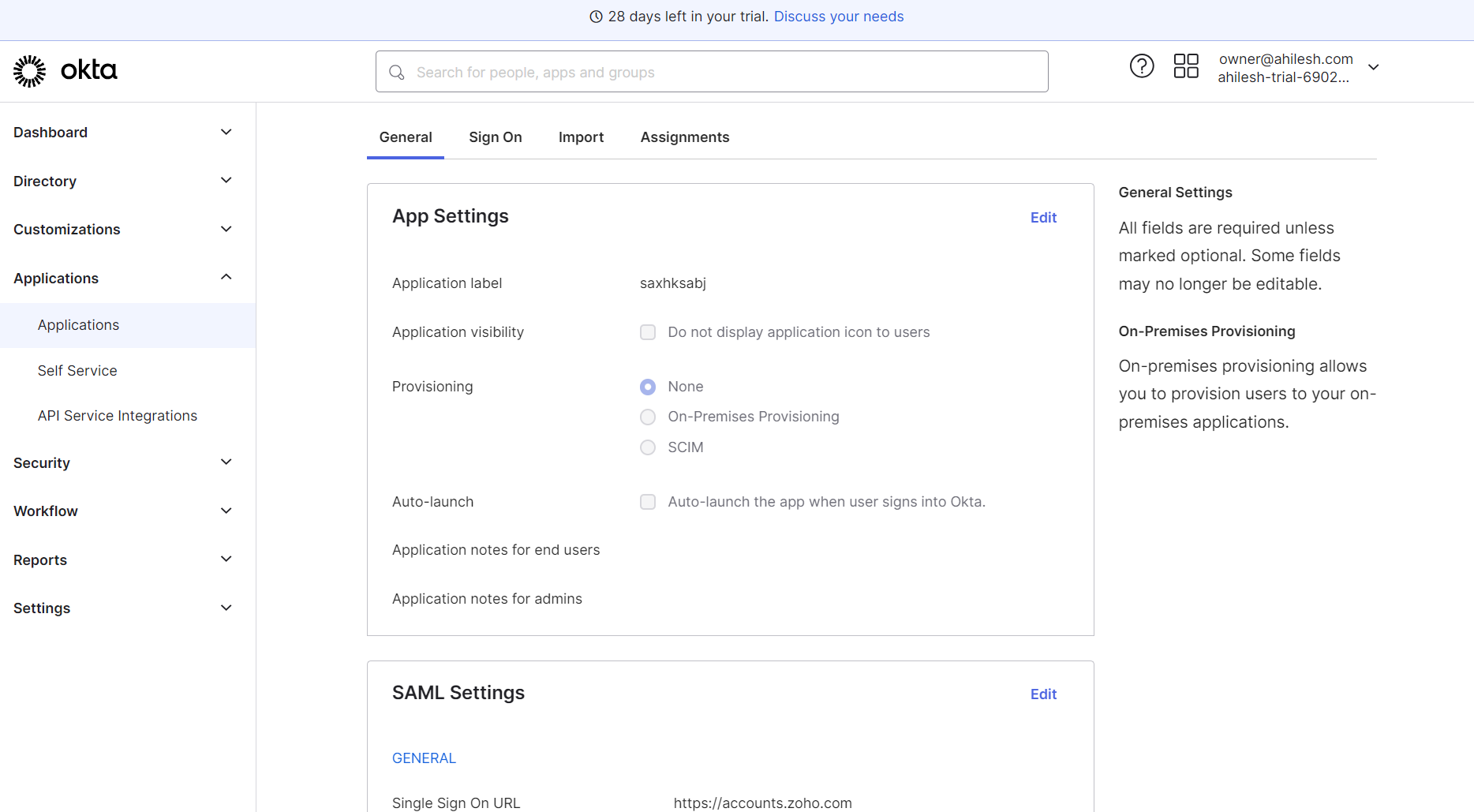This screenshot has height=812, width=1474.
Task: Enable Auto-launch checkbox
Action: [x=648, y=502]
